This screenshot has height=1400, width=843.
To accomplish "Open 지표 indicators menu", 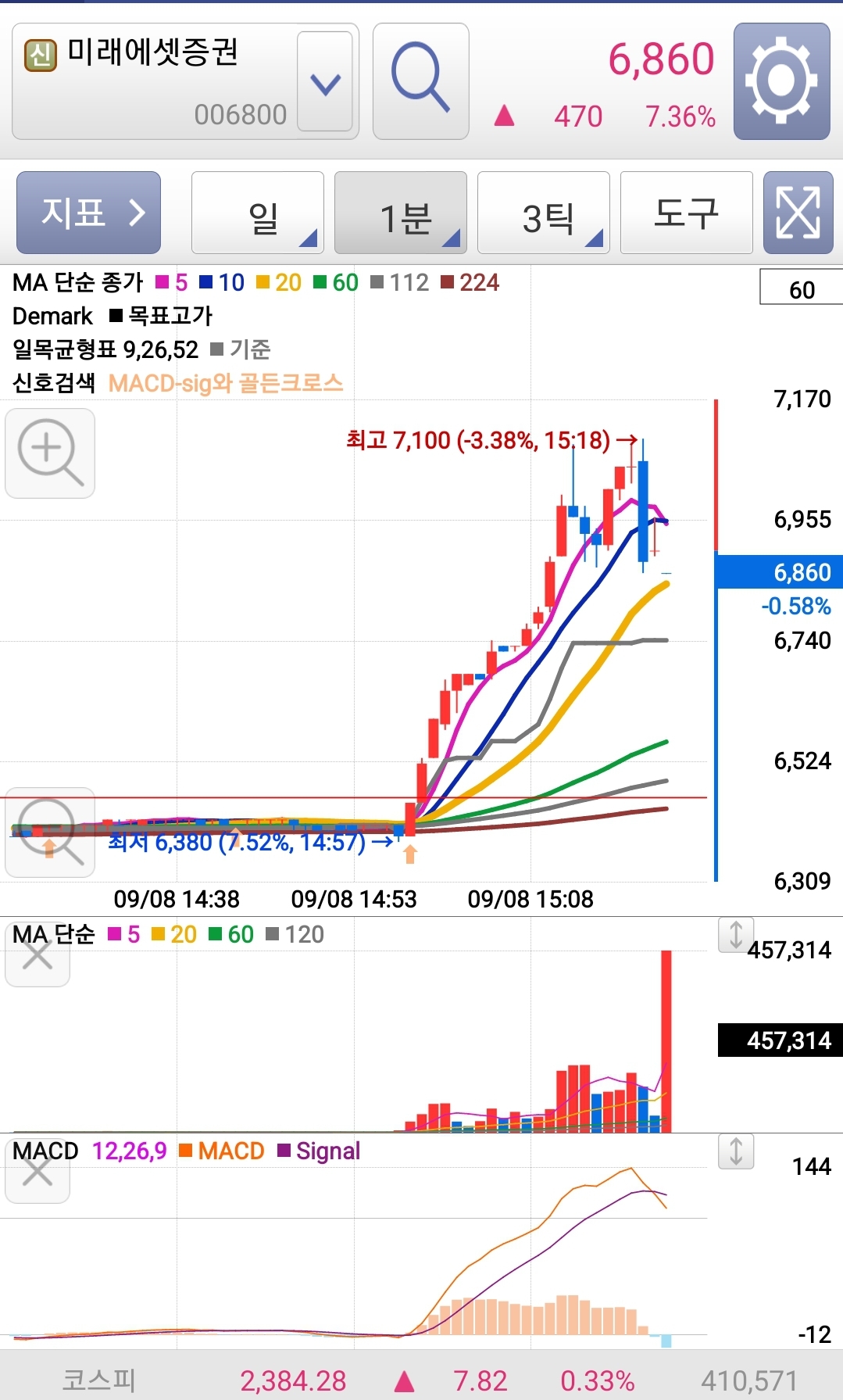I will 88,213.
